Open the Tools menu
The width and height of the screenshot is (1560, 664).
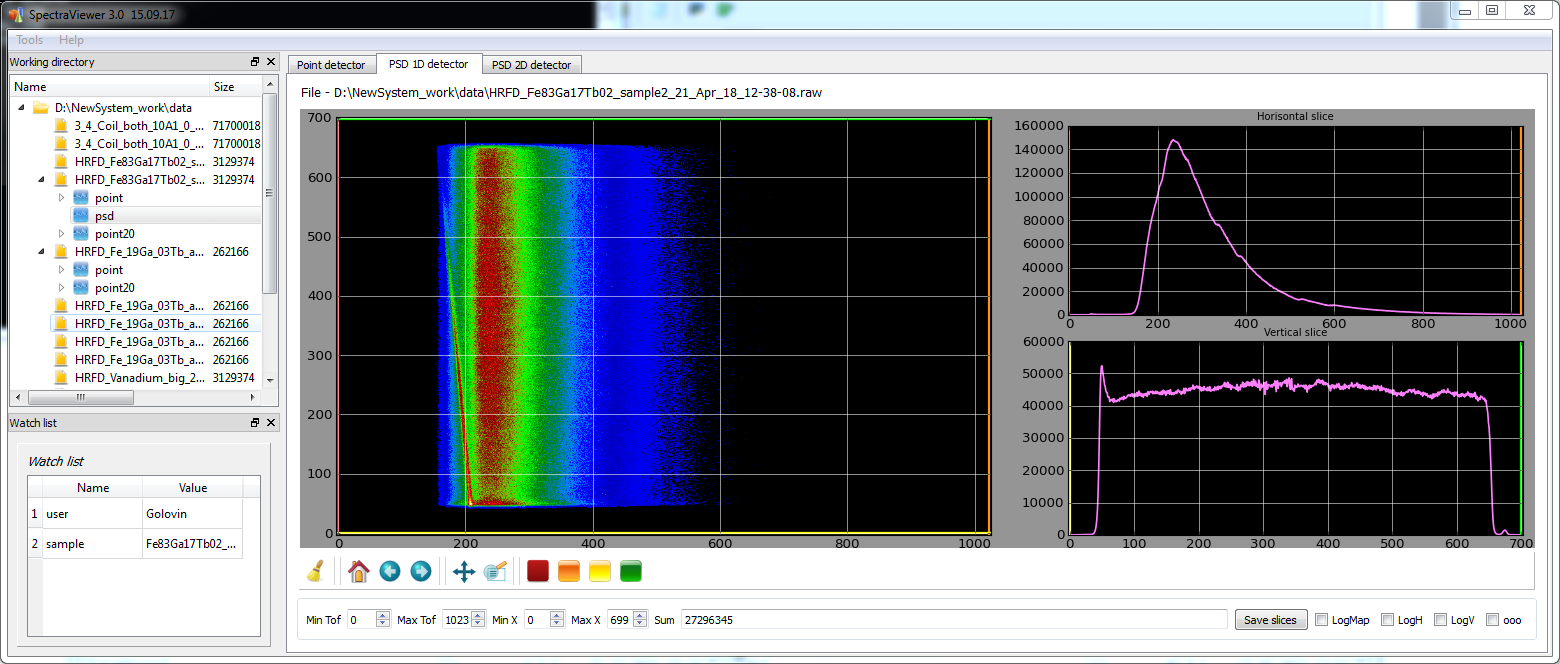[x=30, y=40]
